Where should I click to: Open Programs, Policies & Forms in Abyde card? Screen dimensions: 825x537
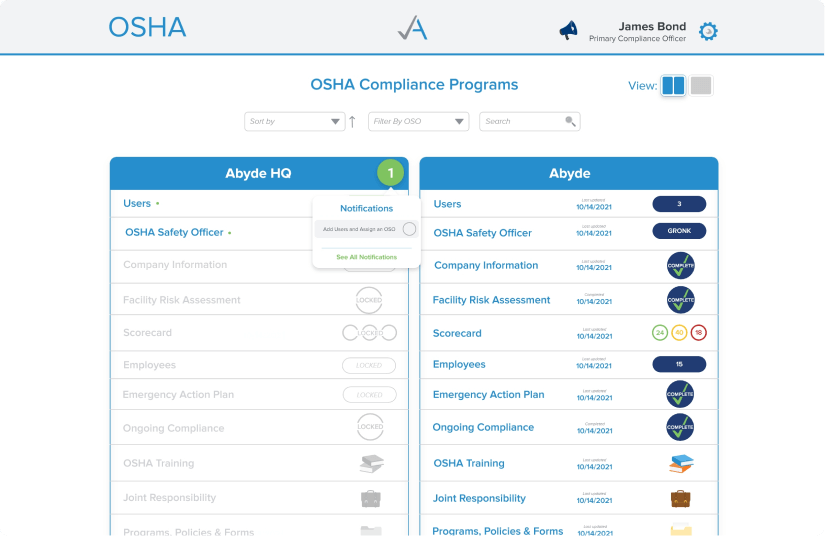tap(498, 531)
